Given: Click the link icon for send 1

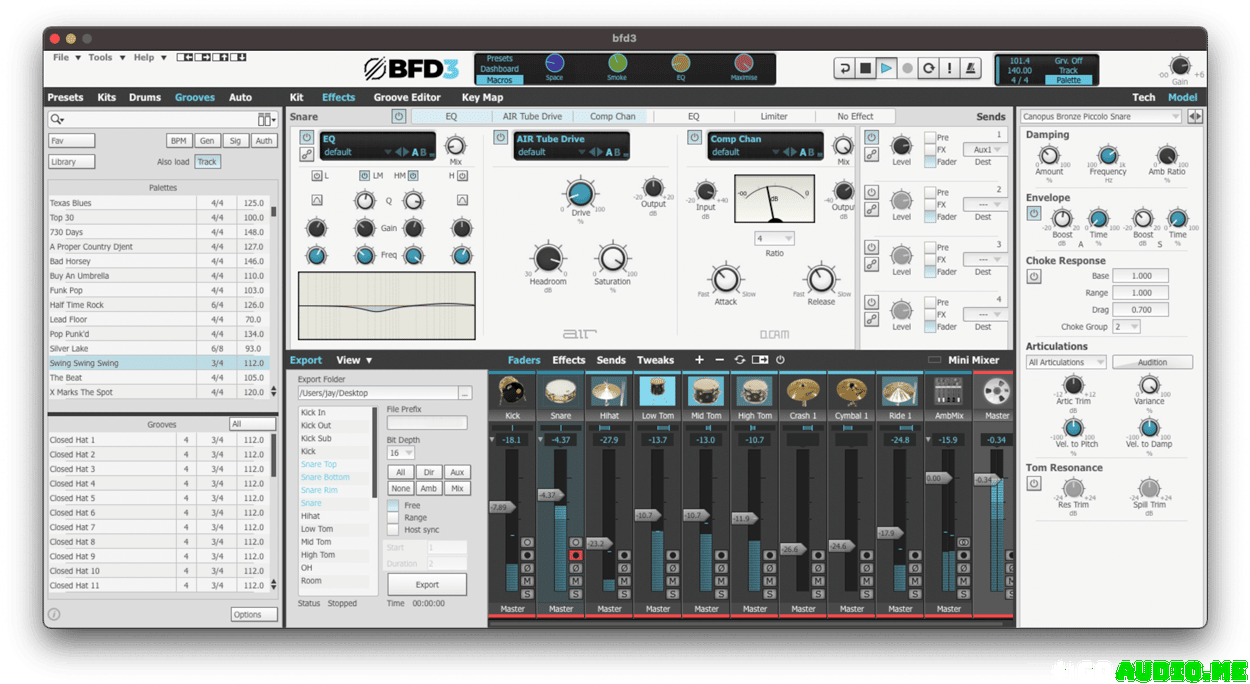Looking at the screenshot, I should pyautogui.click(x=871, y=155).
